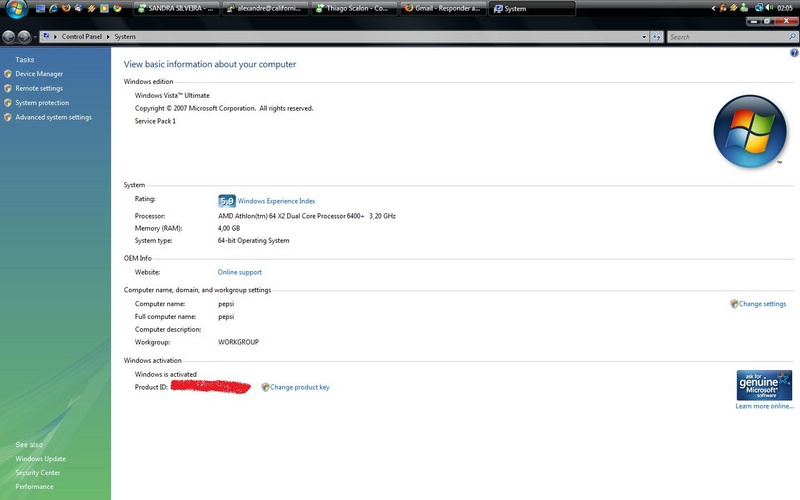
Task: Switch to the Thiago Scalon conversation taskbar button
Action: tap(354, 8)
